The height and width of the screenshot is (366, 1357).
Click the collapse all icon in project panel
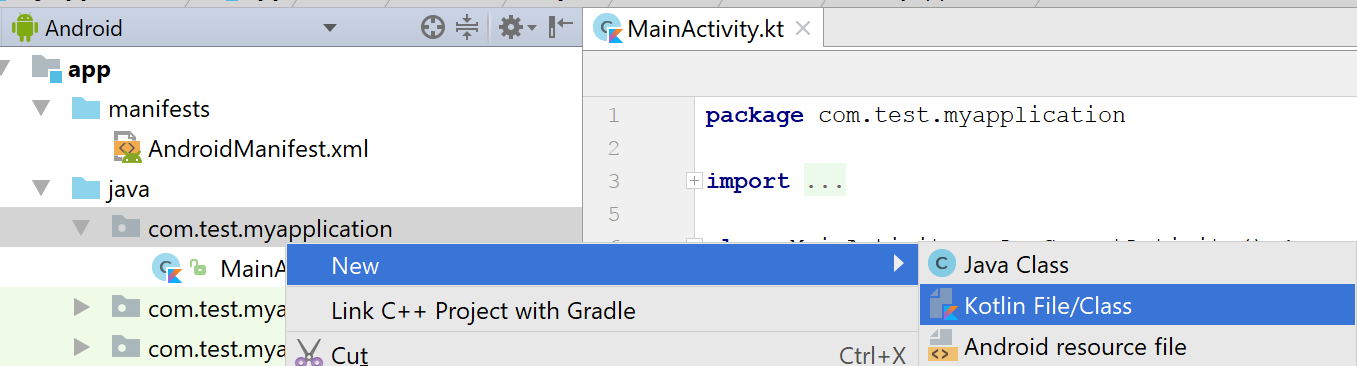(468, 28)
